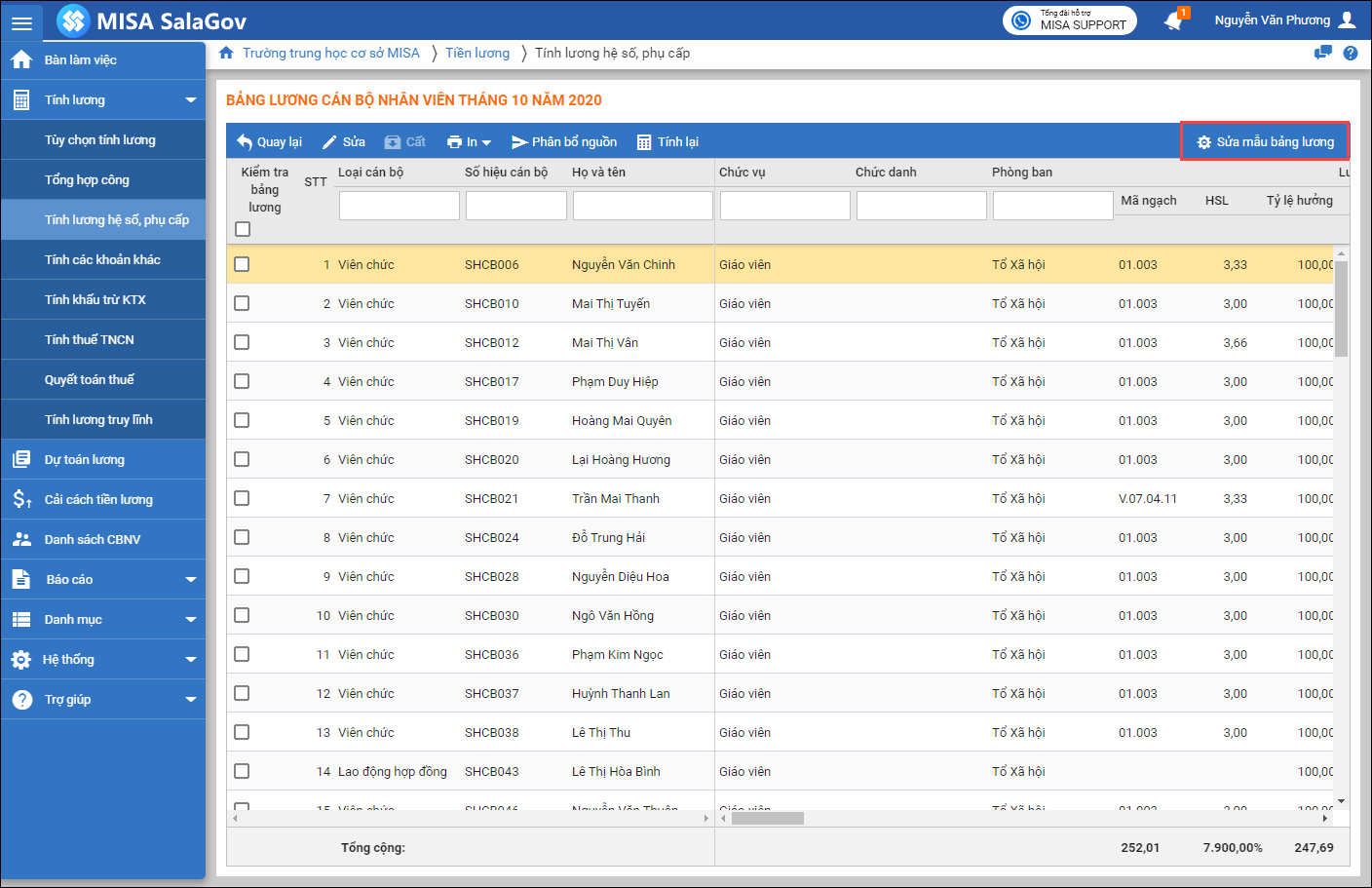Open MISA Support hotline button
The image size is (1372, 888).
(x=1070, y=20)
